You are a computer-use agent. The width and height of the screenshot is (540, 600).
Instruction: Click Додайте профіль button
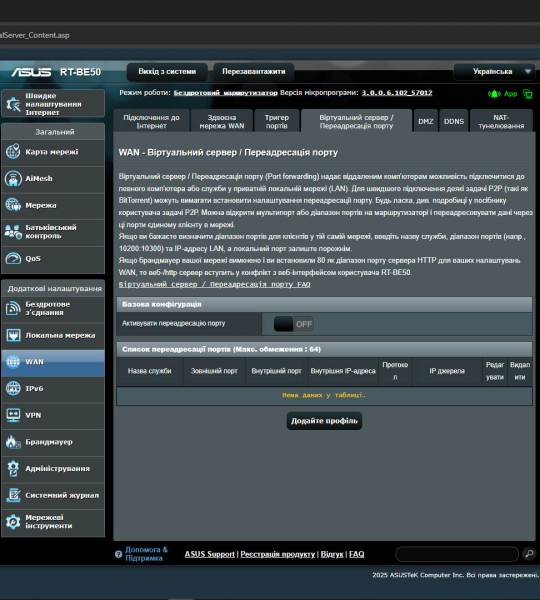click(324, 421)
